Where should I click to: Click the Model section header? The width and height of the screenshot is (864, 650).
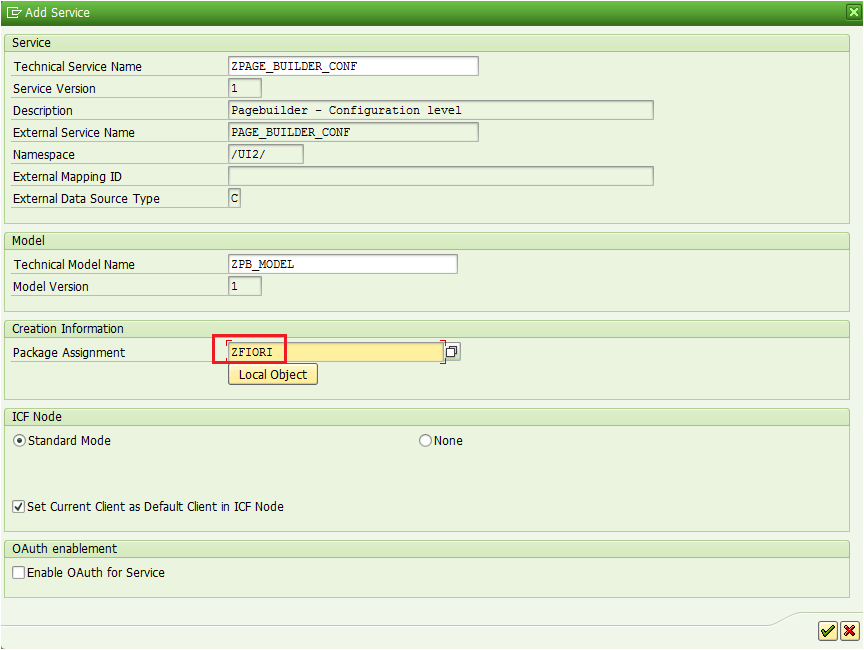[x=28, y=241]
